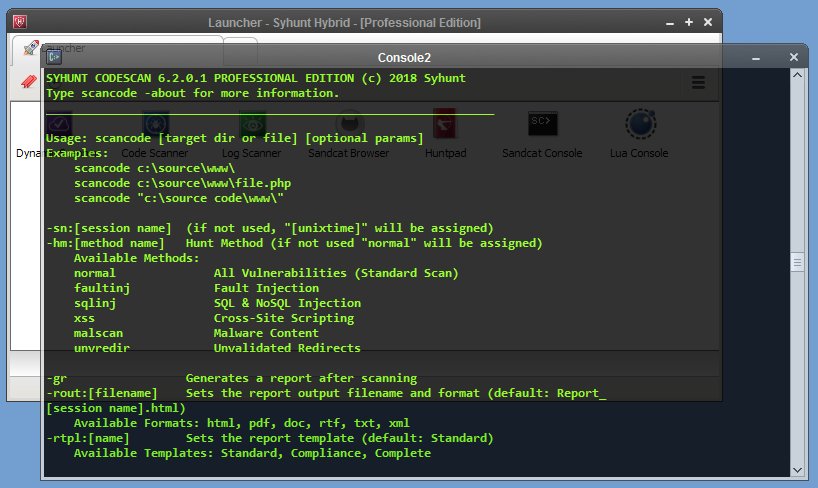Click the 'Lua Console' label
The image size is (818, 488).
click(x=639, y=153)
